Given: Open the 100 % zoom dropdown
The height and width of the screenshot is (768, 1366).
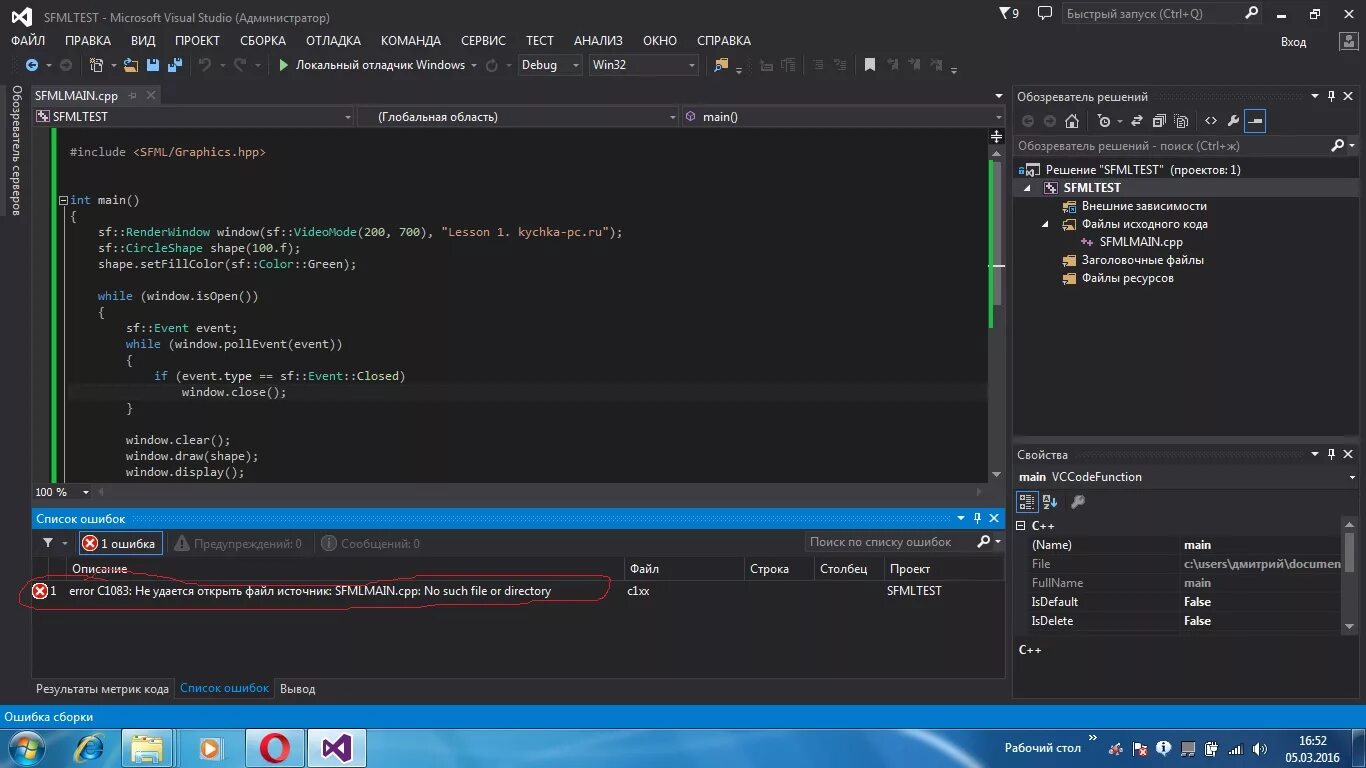Looking at the screenshot, I should [85, 492].
